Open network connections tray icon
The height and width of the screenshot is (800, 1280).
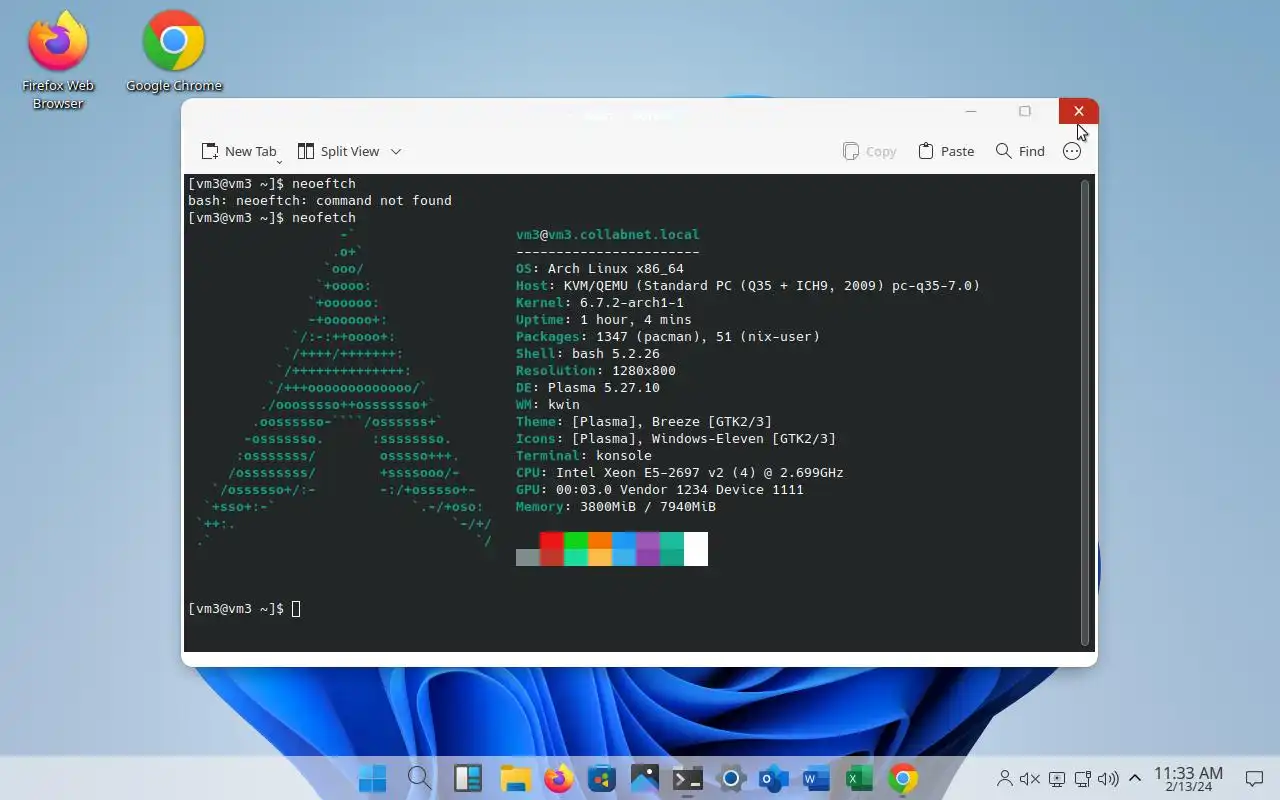tap(1082, 778)
